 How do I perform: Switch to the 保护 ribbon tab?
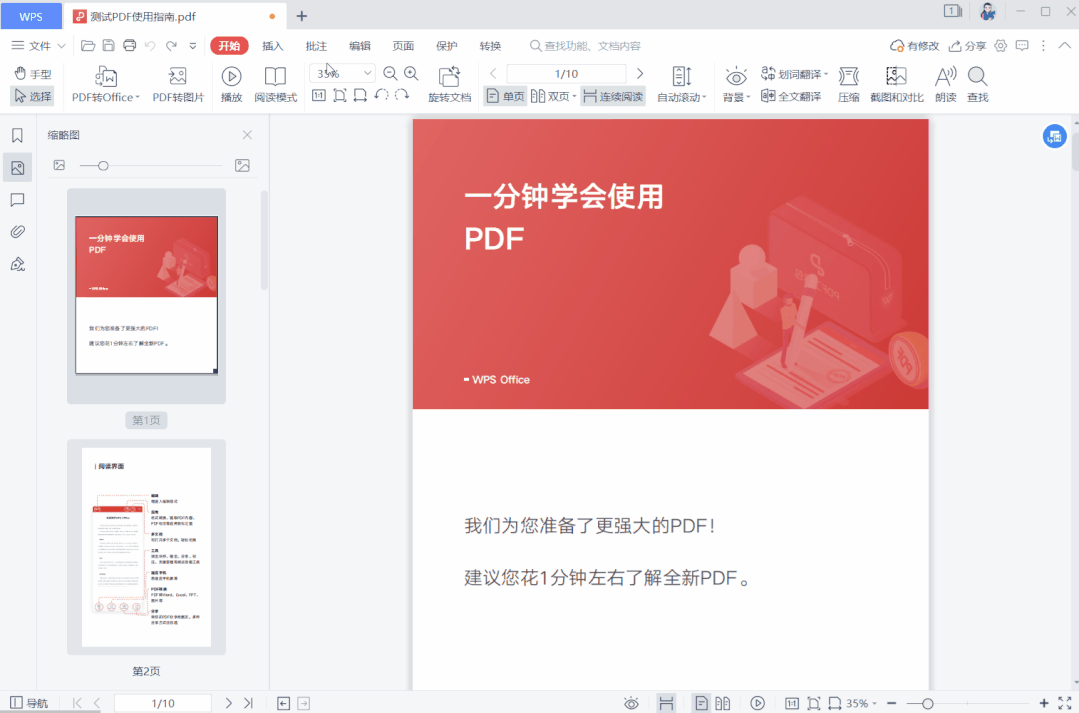point(445,45)
